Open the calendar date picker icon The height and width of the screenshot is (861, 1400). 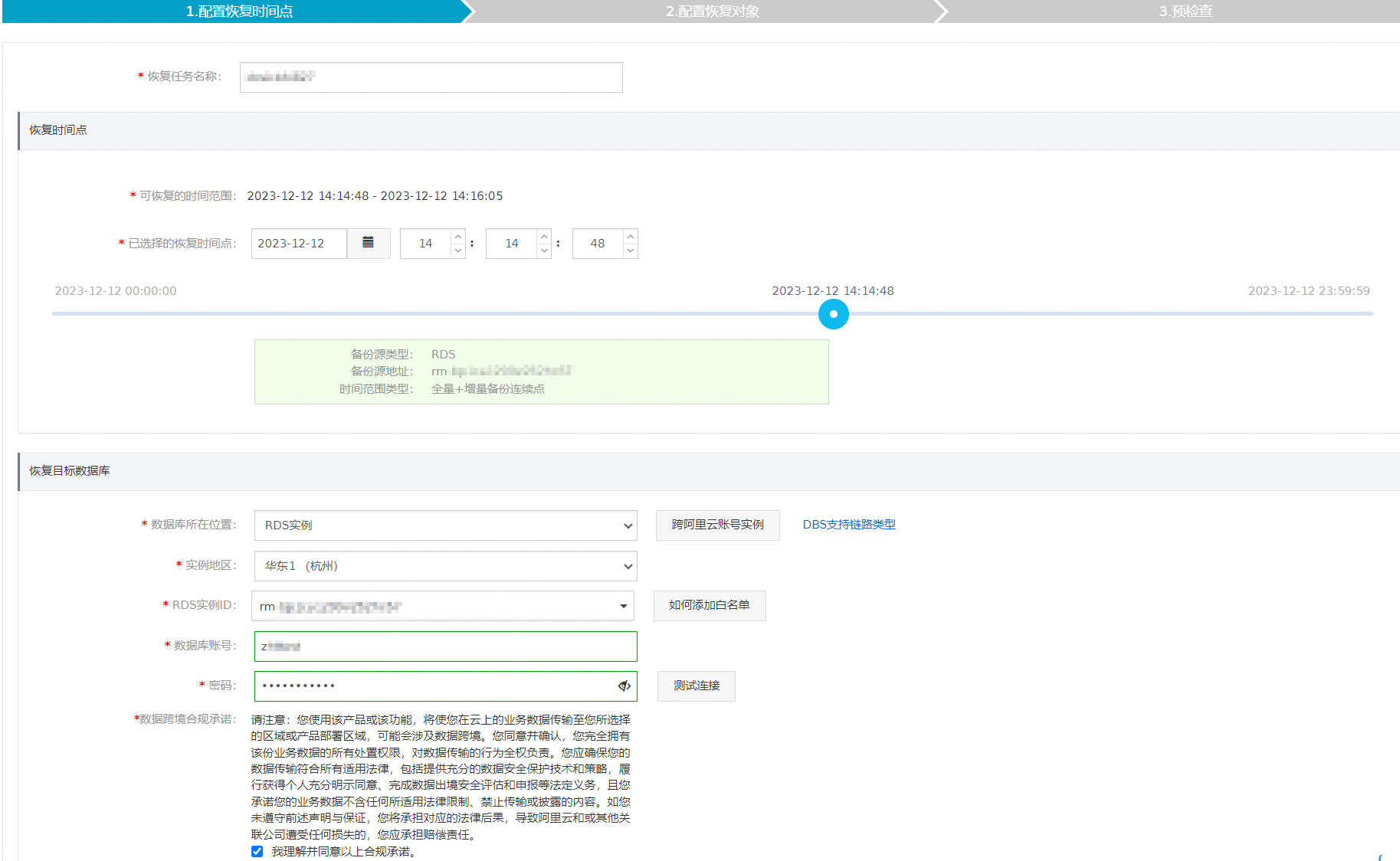(369, 243)
